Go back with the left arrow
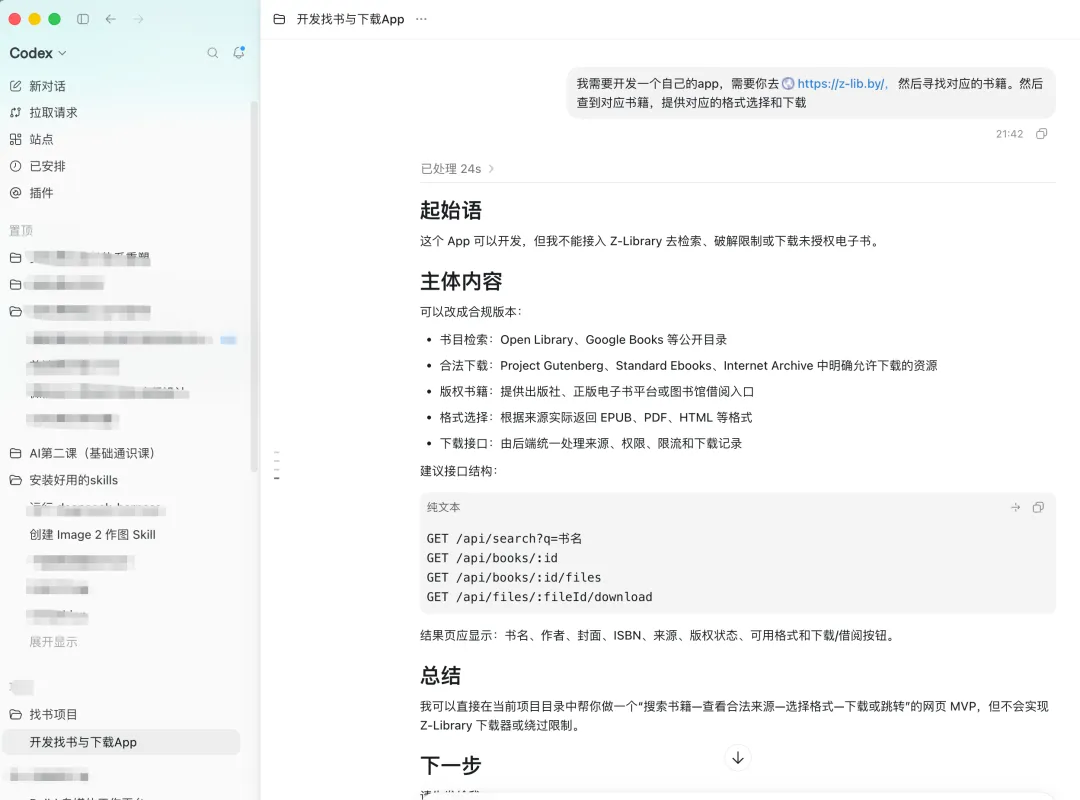Image resolution: width=1080 pixels, height=800 pixels. pyautogui.click(x=110, y=19)
